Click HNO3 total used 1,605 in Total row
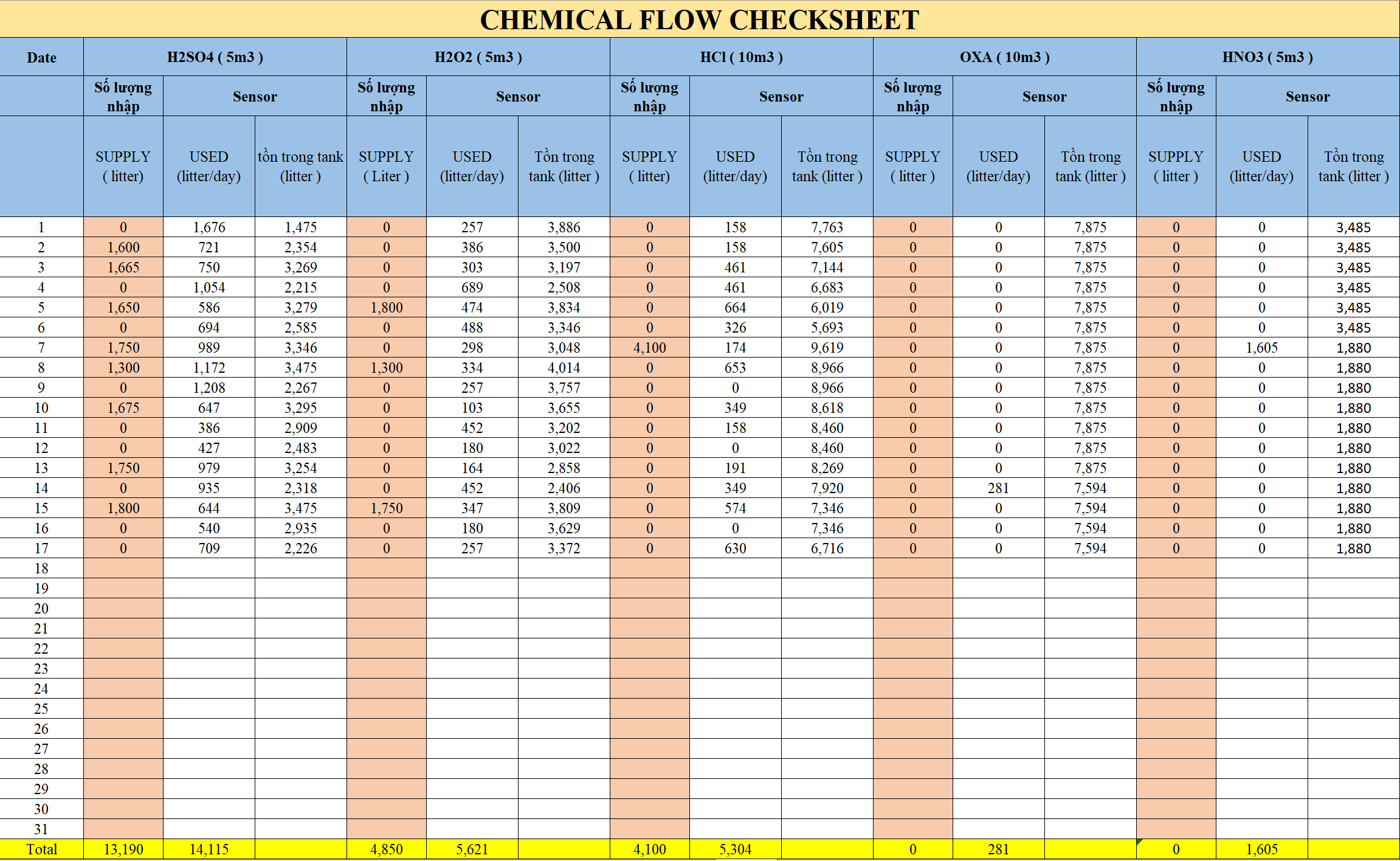 point(1262,849)
